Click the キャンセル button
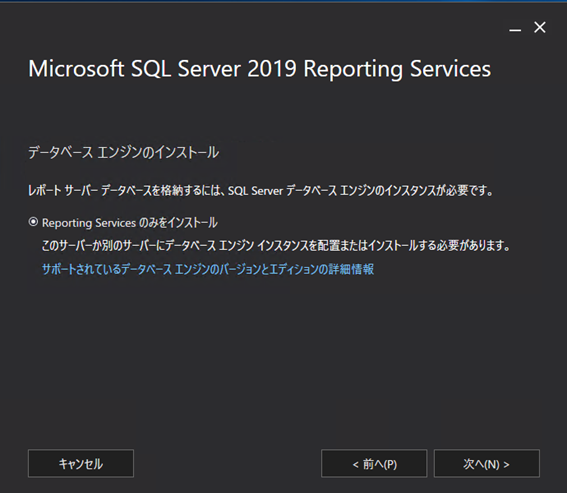Viewport: 567px width, 493px height. [x=81, y=463]
